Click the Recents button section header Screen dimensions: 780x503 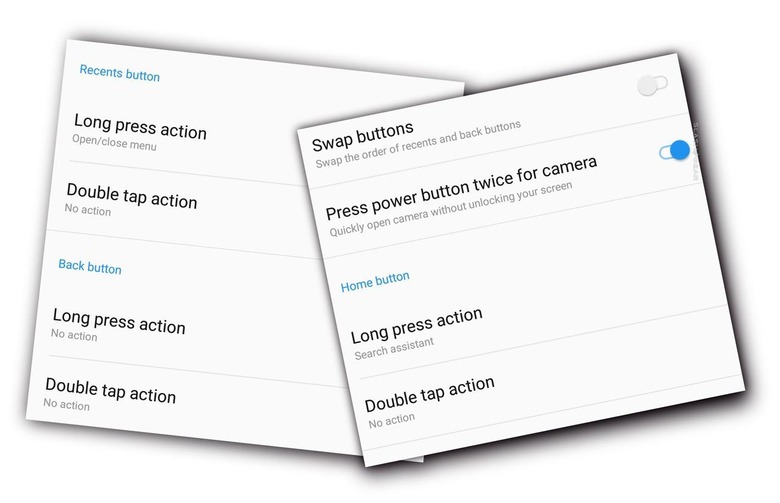pyautogui.click(x=119, y=74)
